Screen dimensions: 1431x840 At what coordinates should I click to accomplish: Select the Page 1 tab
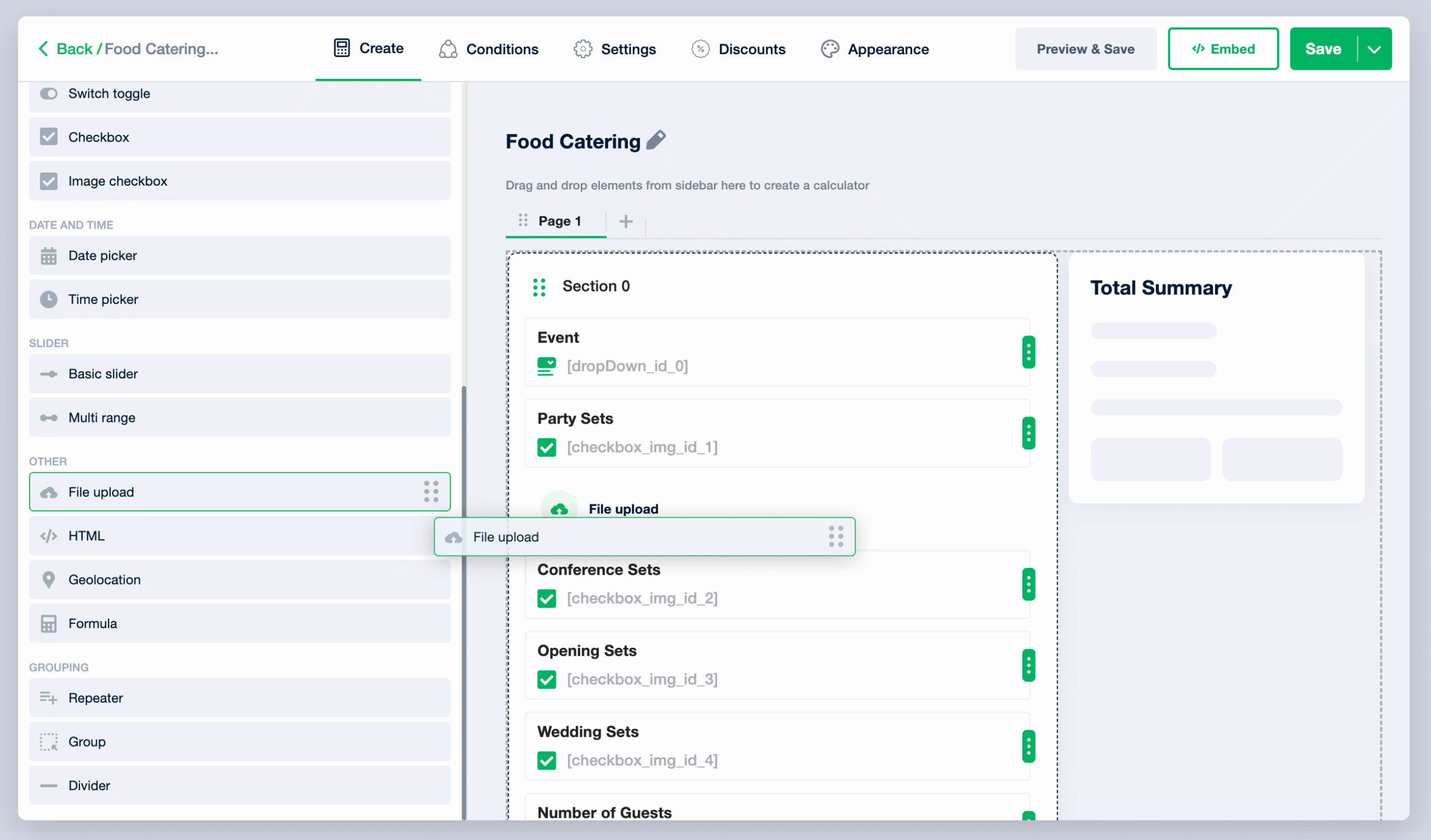(556, 221)
